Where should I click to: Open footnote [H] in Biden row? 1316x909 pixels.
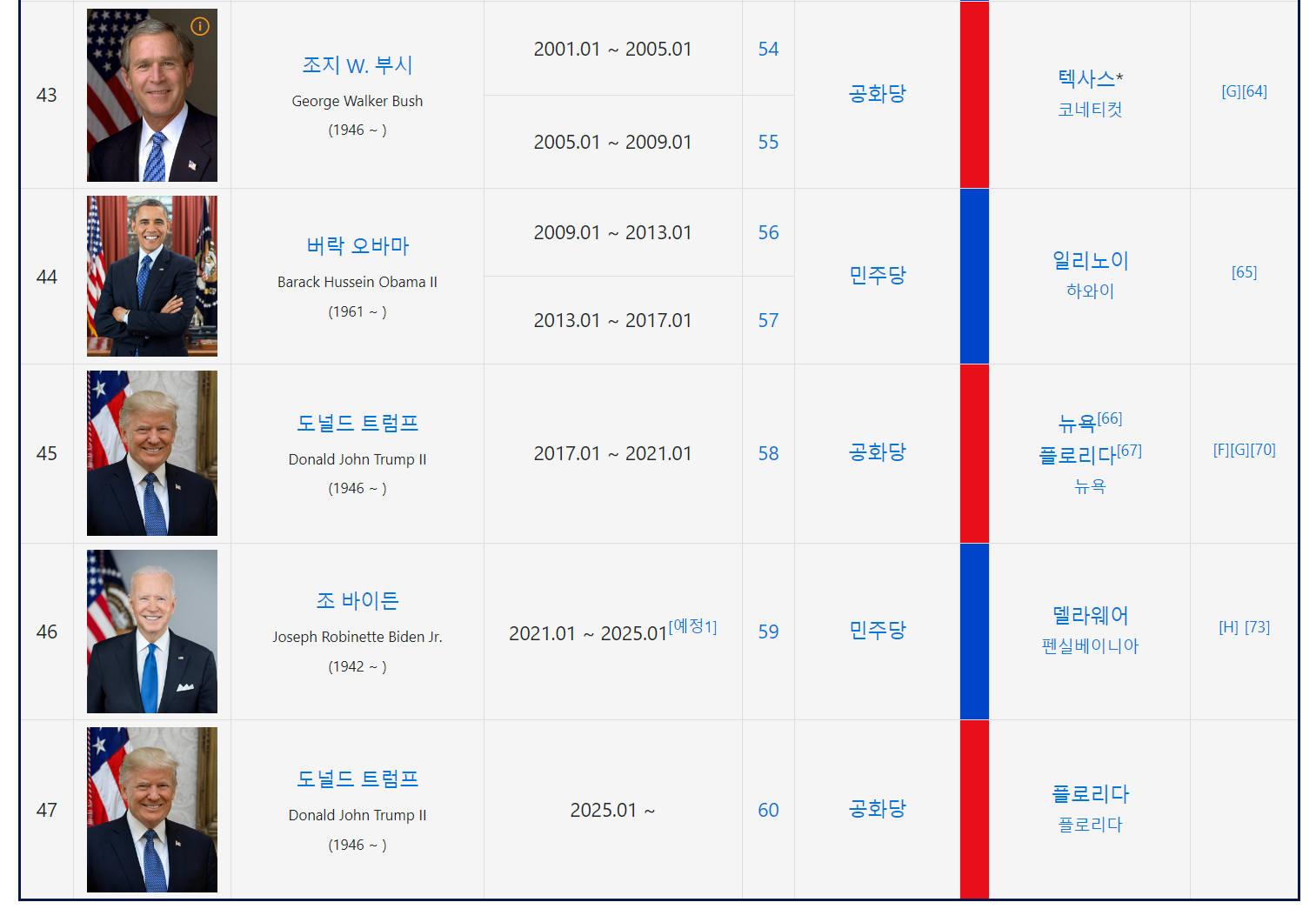tap(1229, 627)
